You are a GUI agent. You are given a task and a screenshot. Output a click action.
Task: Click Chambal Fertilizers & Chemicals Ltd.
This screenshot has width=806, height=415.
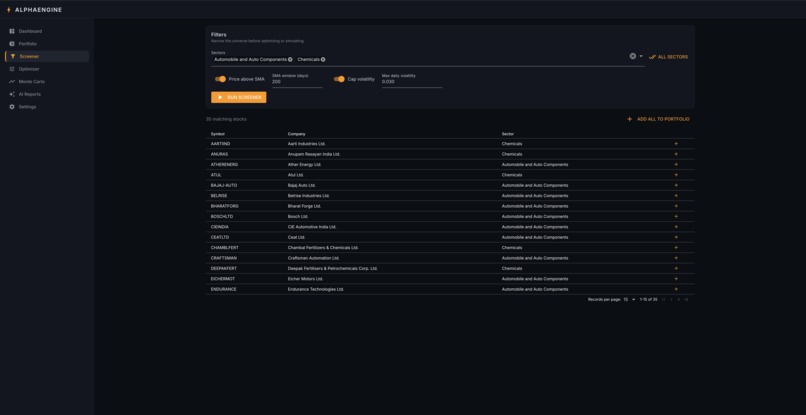click(323, 248)
